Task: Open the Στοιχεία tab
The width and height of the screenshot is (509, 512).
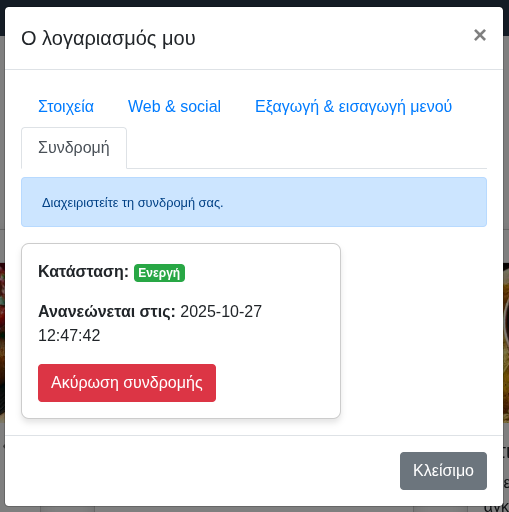Action: point(66,106)
